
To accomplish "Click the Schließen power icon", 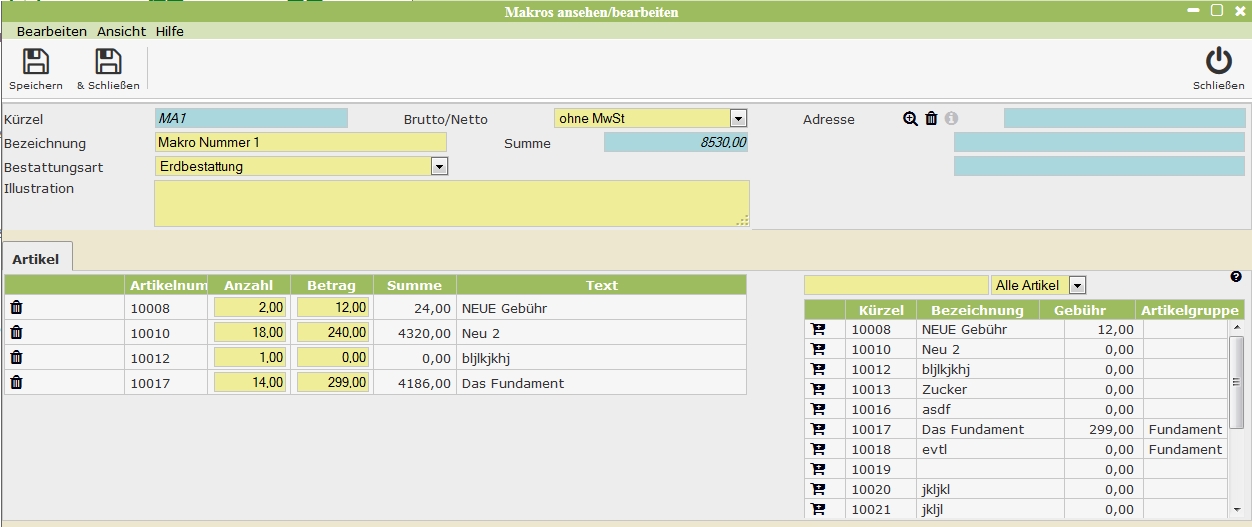I will point(1218,62).
